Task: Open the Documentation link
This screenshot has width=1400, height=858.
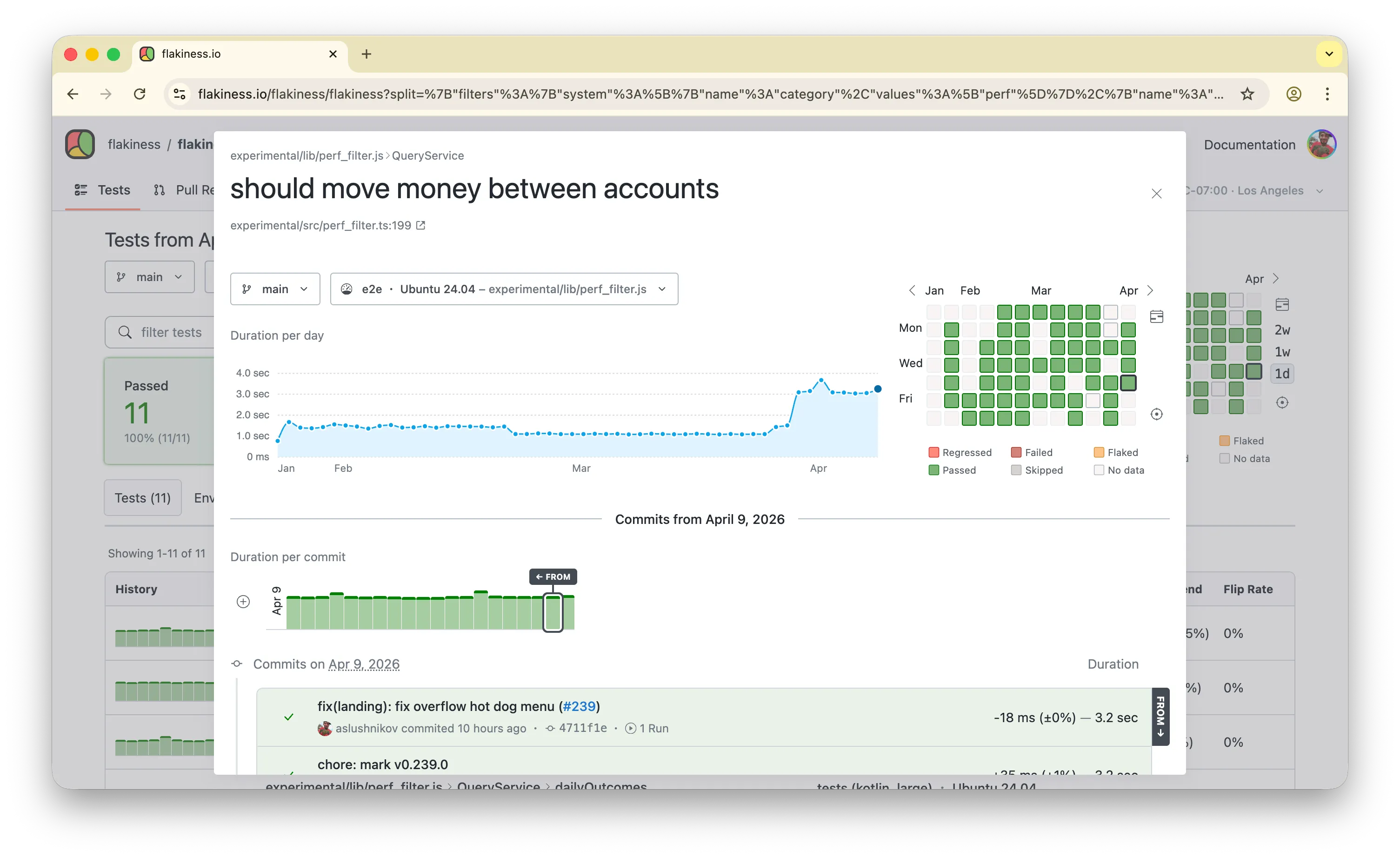Action: coord(1249,145)
